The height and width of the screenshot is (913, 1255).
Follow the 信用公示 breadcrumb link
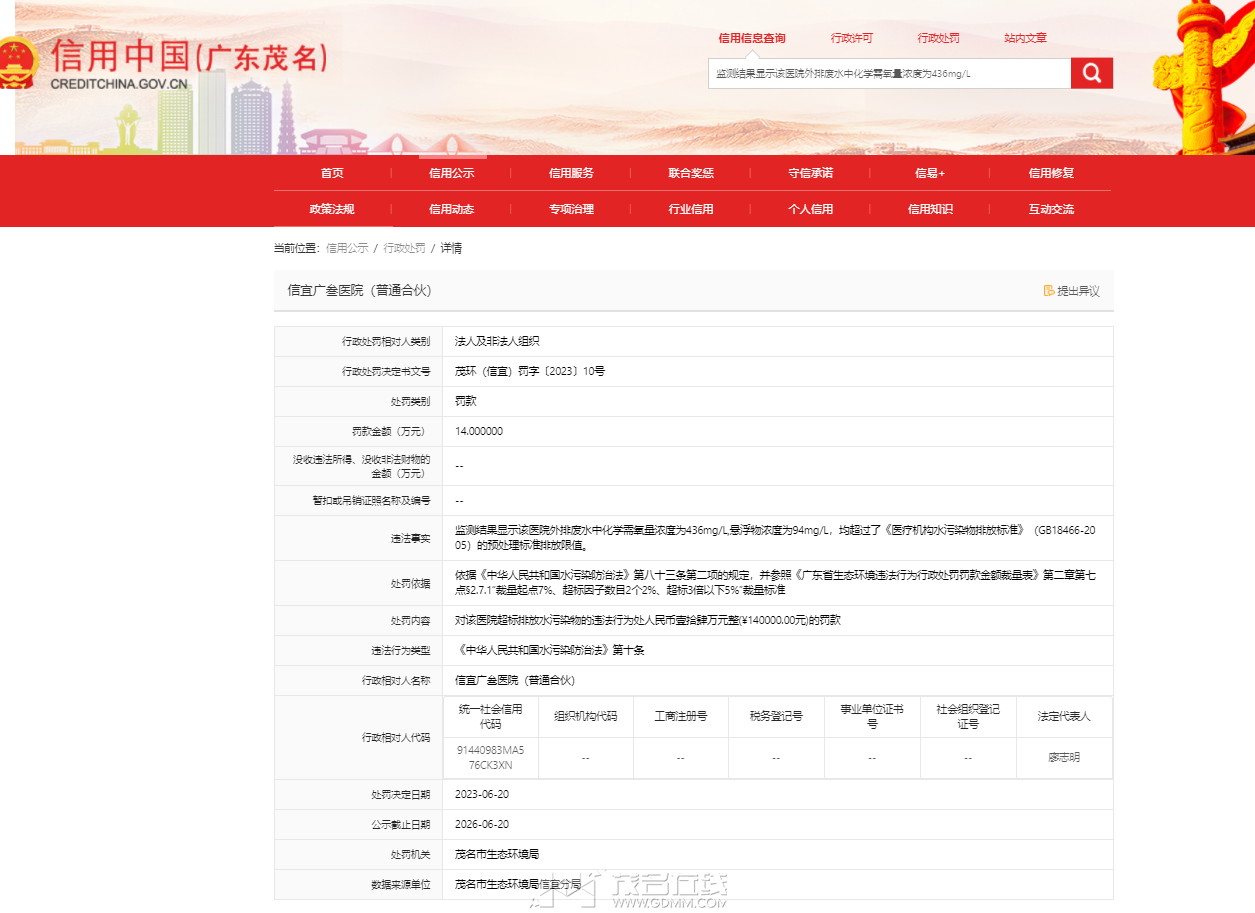[x=347, y=248]
